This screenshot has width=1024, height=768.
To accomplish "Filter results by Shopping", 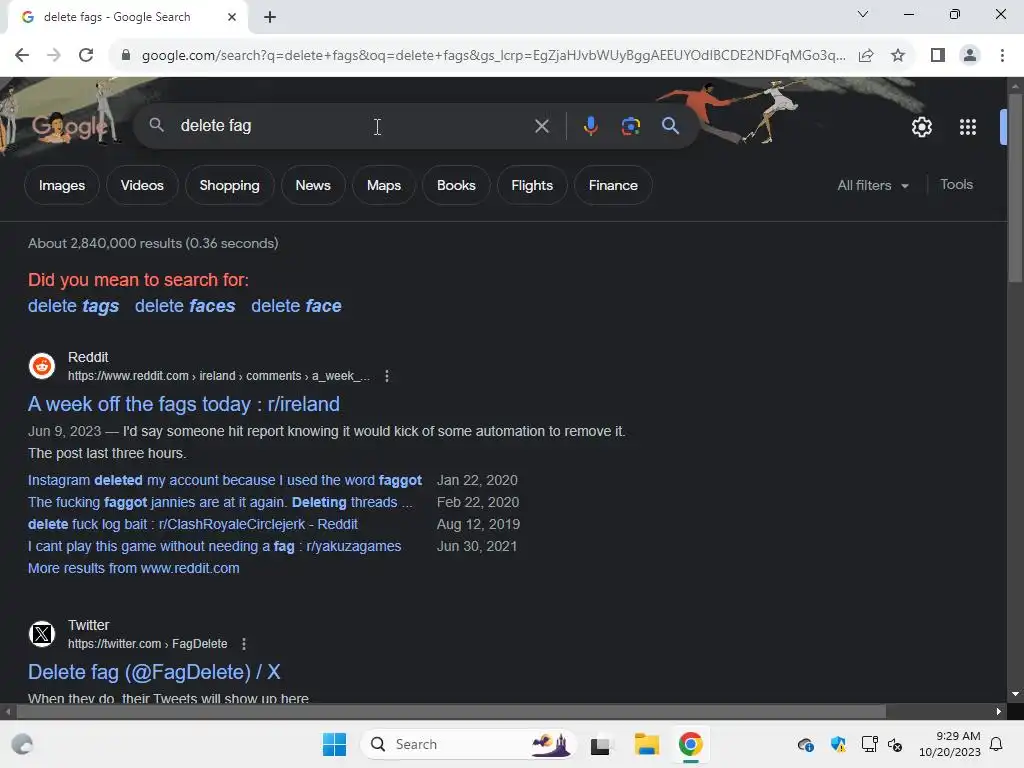I will click(x=229, y=185).
